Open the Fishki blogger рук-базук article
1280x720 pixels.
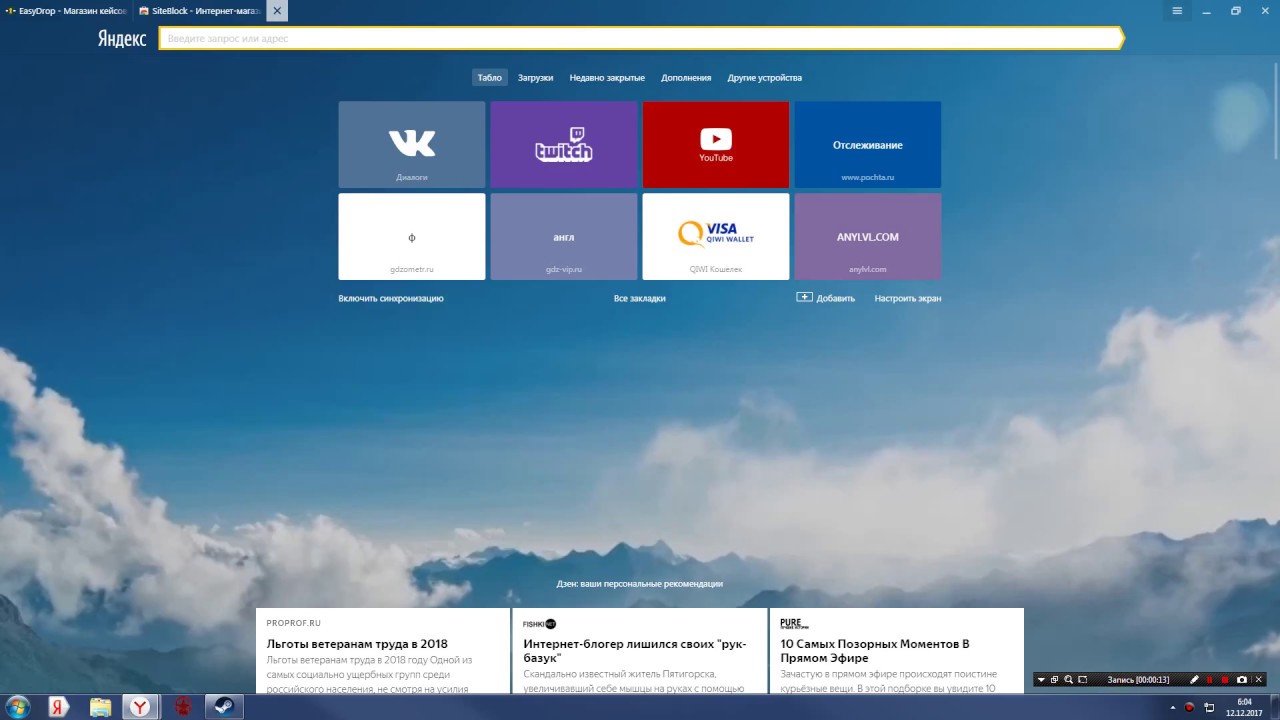pos(640,651)
